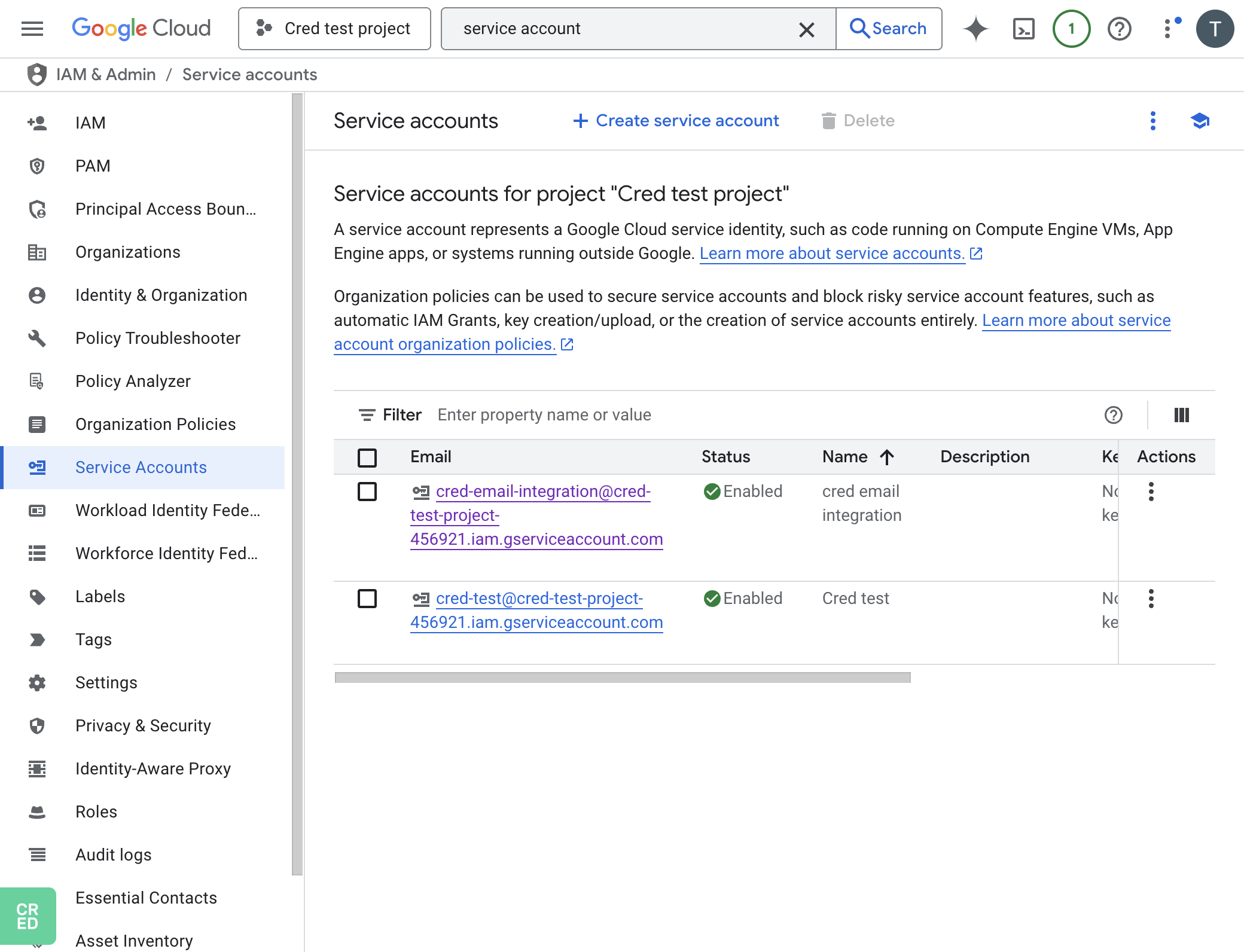Click the table horizontal scrollbar
The image size is (1244, 952).
click(623, 678)
